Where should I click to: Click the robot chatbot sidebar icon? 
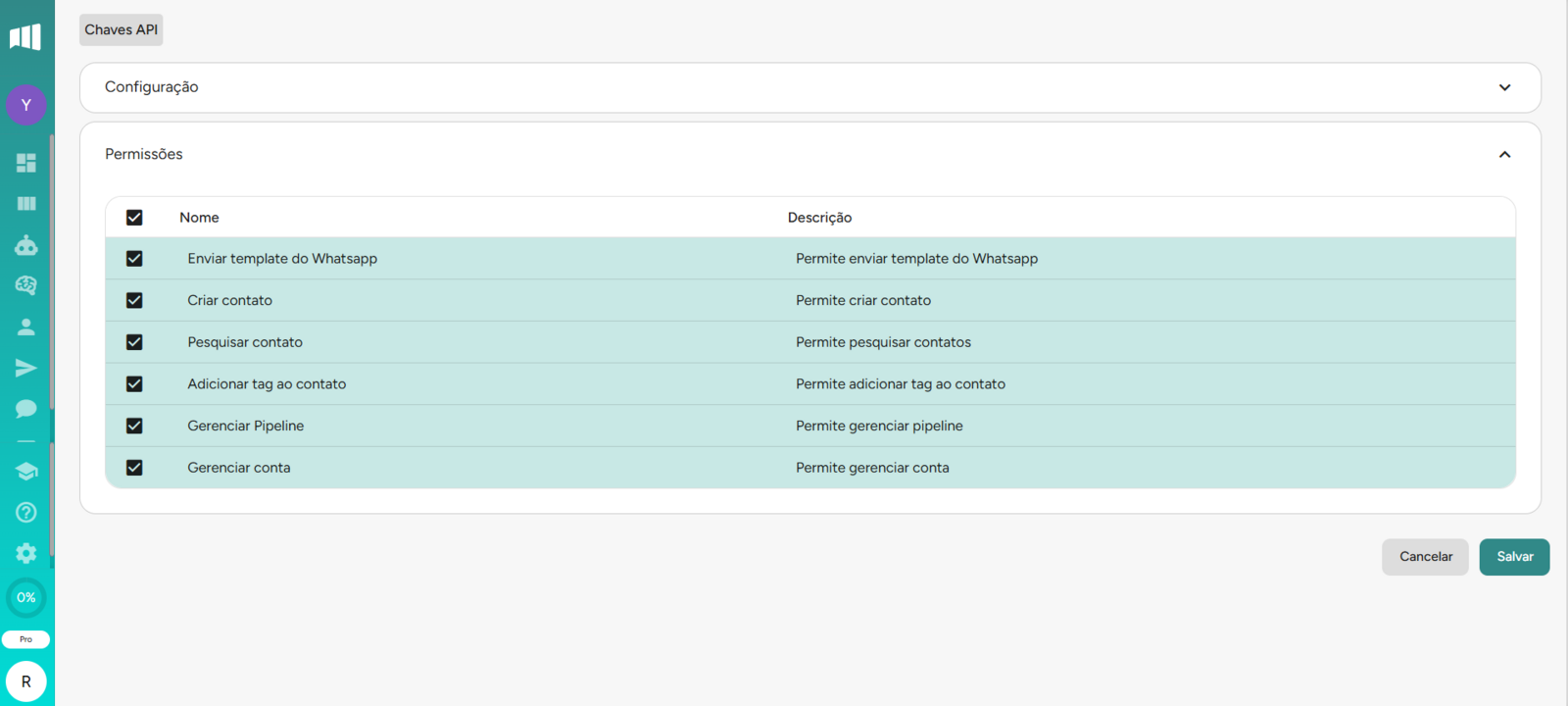point(26,245)
